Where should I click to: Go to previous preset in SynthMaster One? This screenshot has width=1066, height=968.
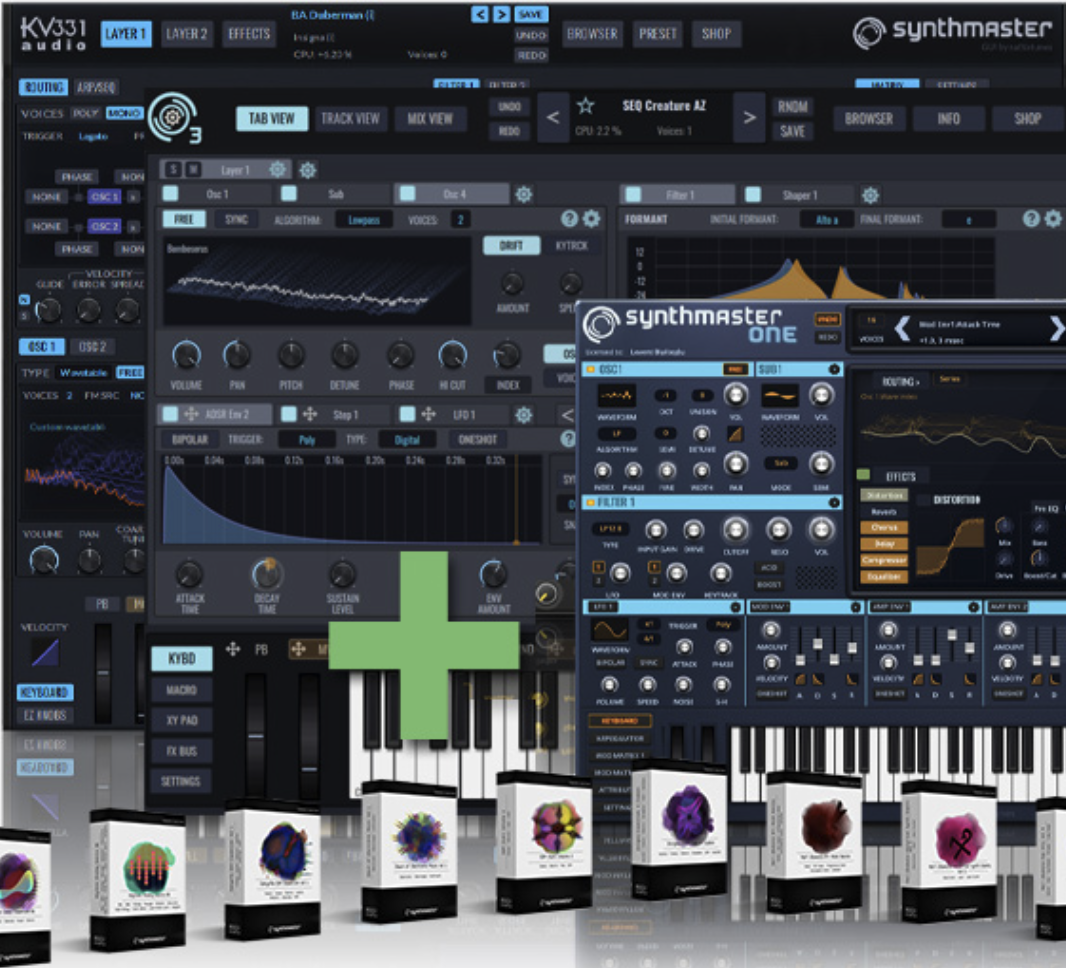pos(902,329)
